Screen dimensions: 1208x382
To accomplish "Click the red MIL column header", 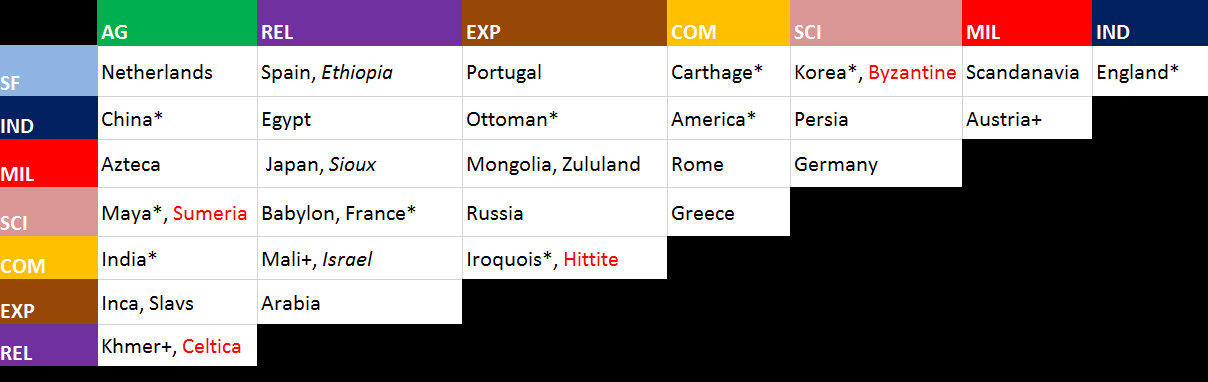I will (x=1027, y=23).
